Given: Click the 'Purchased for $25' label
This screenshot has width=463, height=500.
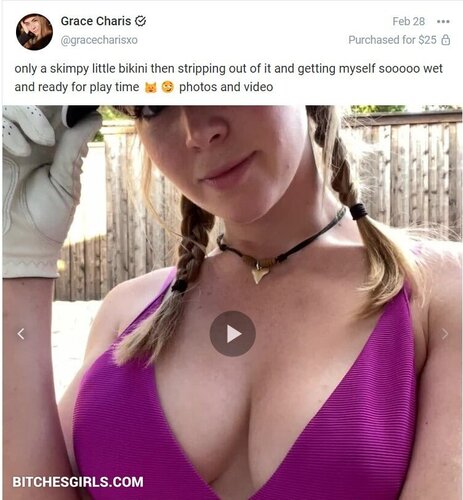Looking at the screenshot, I should [x=392, y=40].
